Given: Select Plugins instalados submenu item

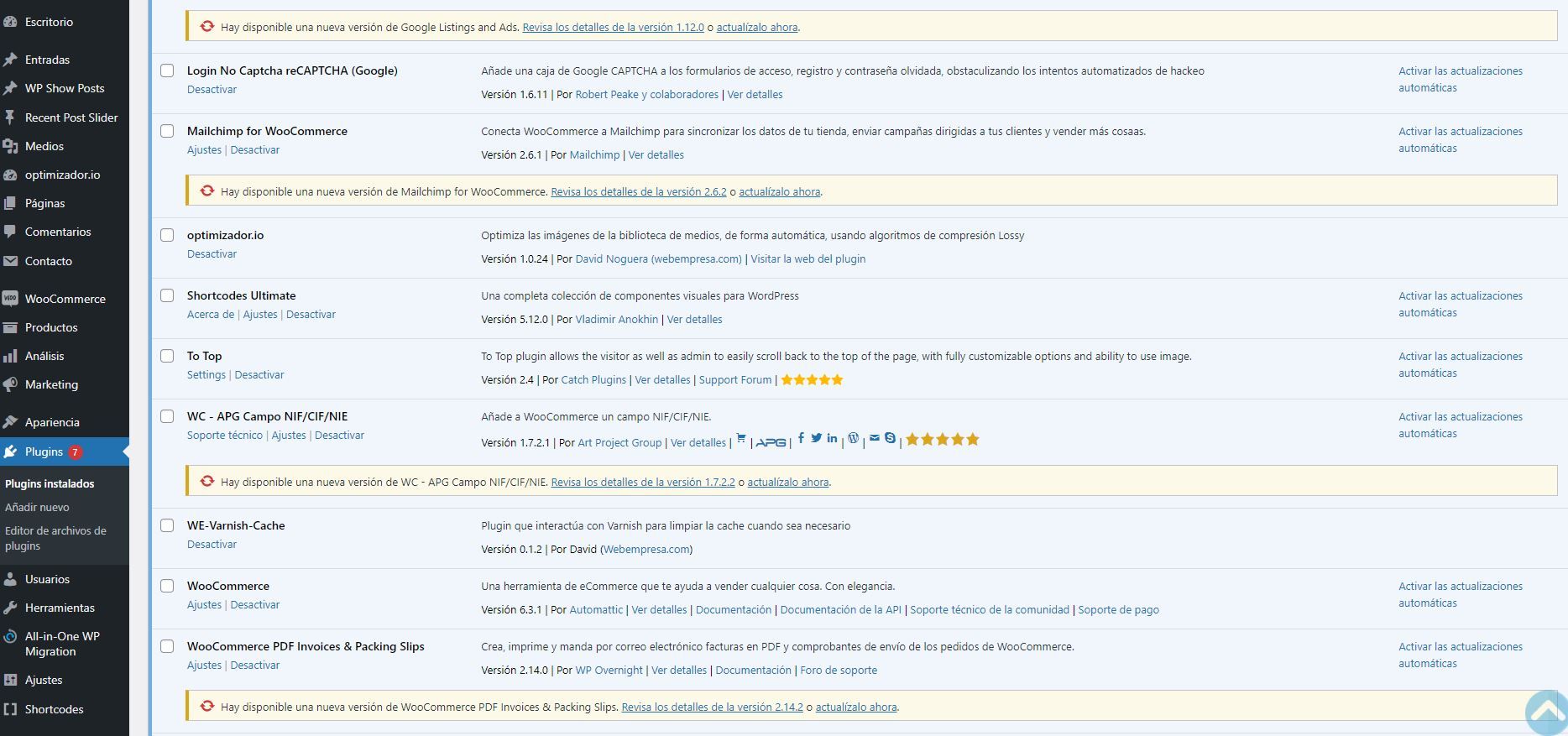Looking at the screenshot, I should 50,483.
